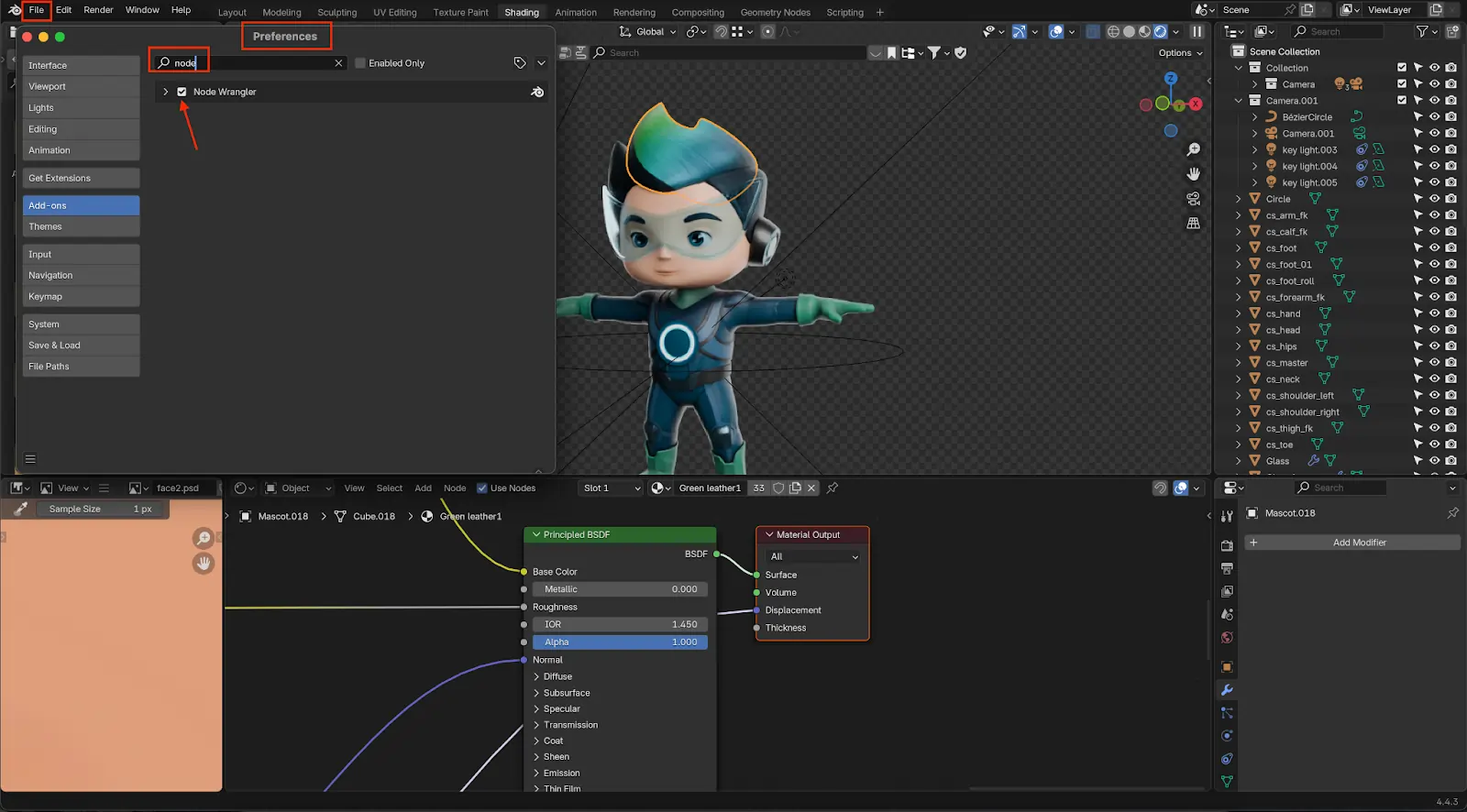Expand the Subsurface section
This screenshot has width=1467, height=812.
point(536,693)
